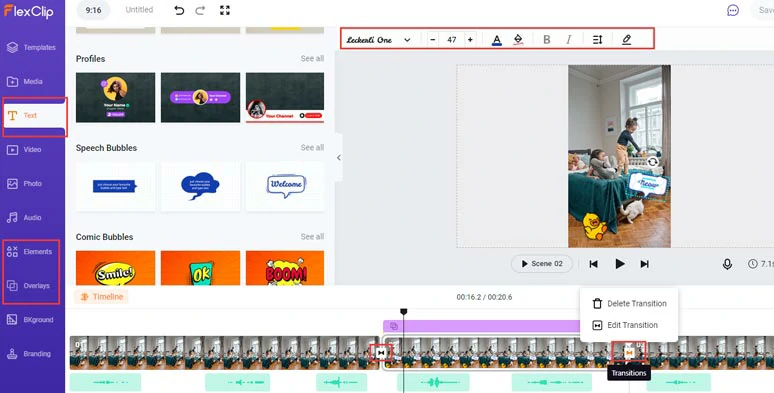
Task: Open the microphone voice recording
Action: pyautogui.click(x=727, y=264)
